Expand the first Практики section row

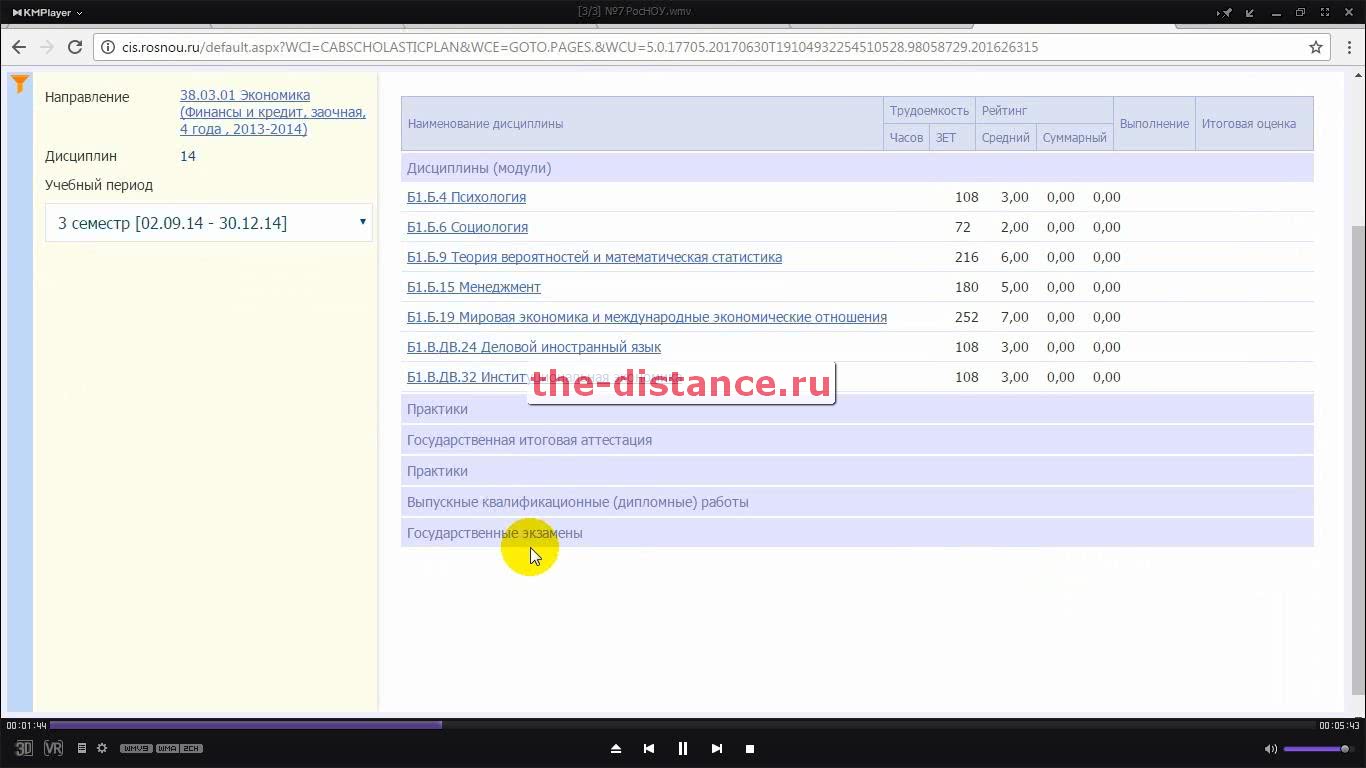[857, 409]
